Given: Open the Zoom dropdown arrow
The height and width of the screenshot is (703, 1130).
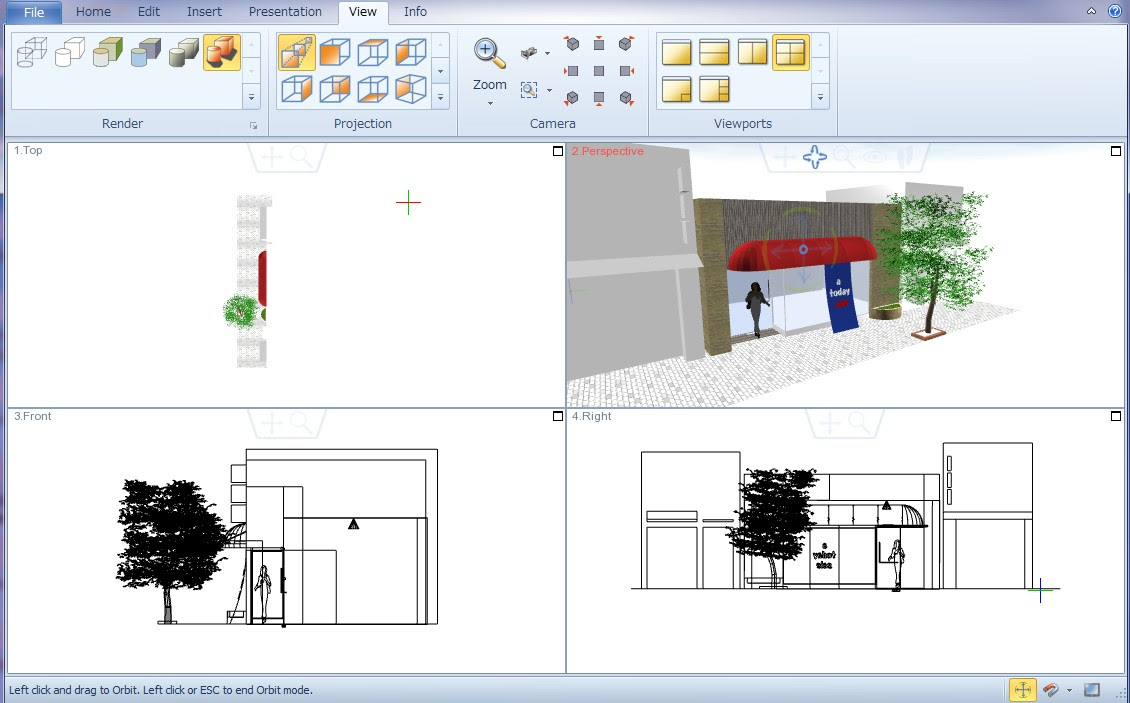Looking at the screenshot, I should (489, 103).
